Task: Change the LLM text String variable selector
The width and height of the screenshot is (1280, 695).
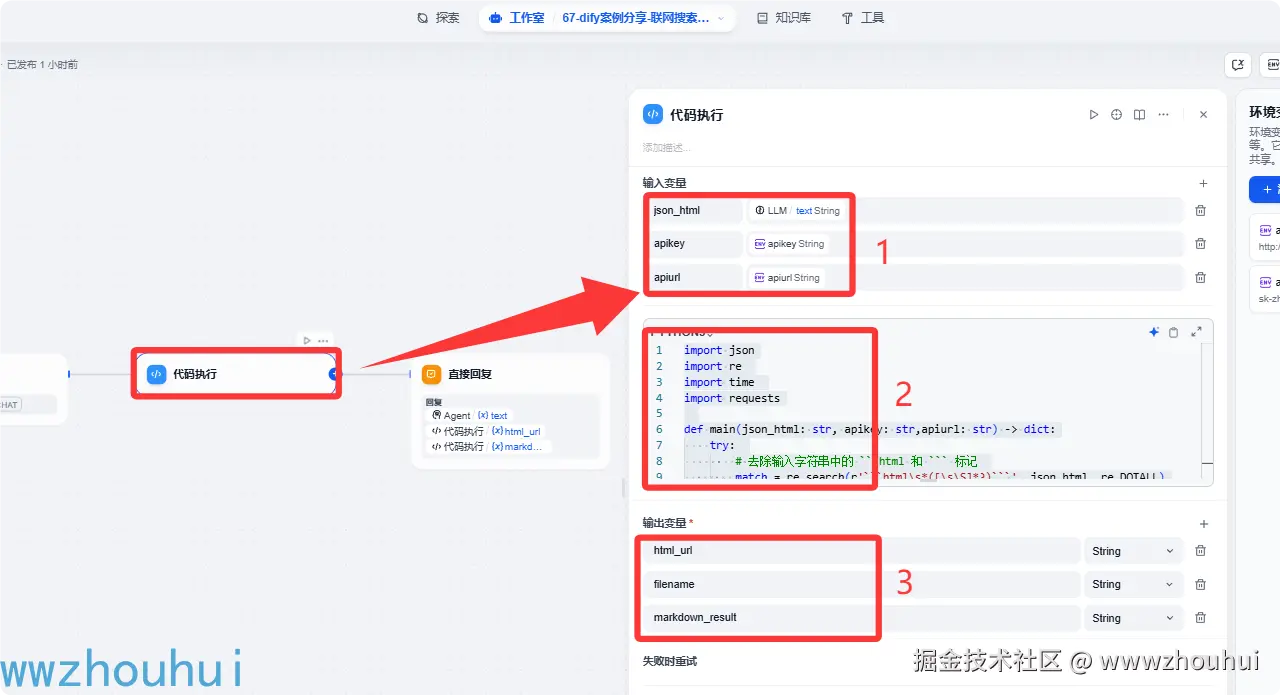Action: [x=966, y=210]
